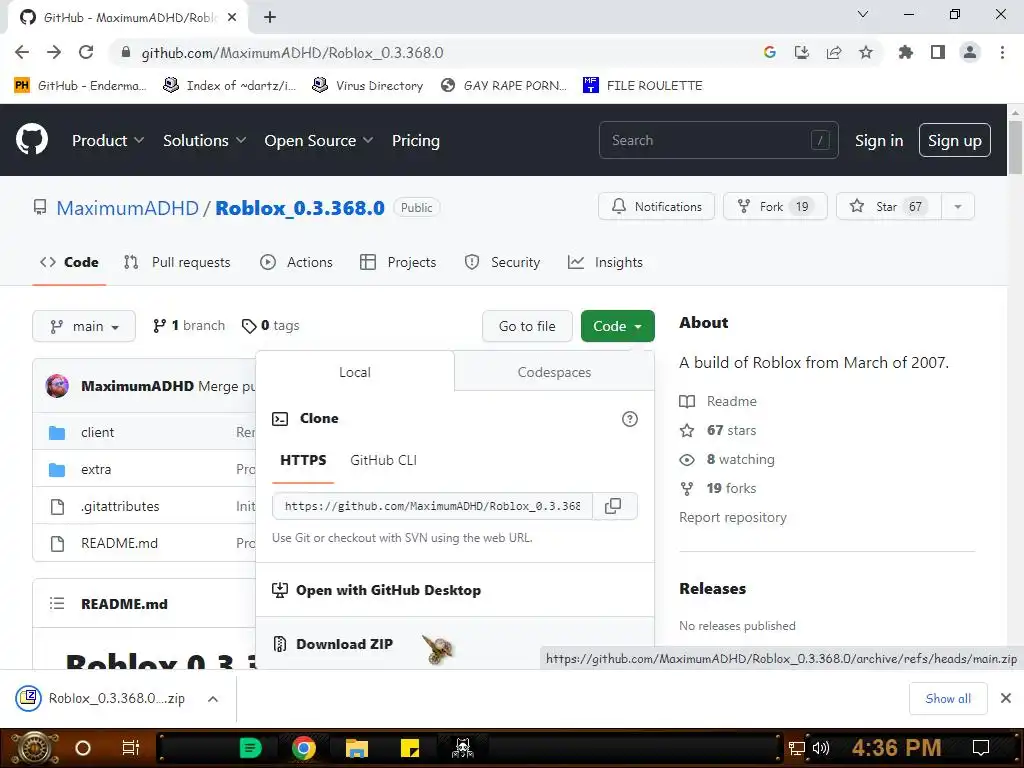Viewport: 1024px width, 768px height.
Task: Open a new browser tab
Action: (x=270, y=18)
